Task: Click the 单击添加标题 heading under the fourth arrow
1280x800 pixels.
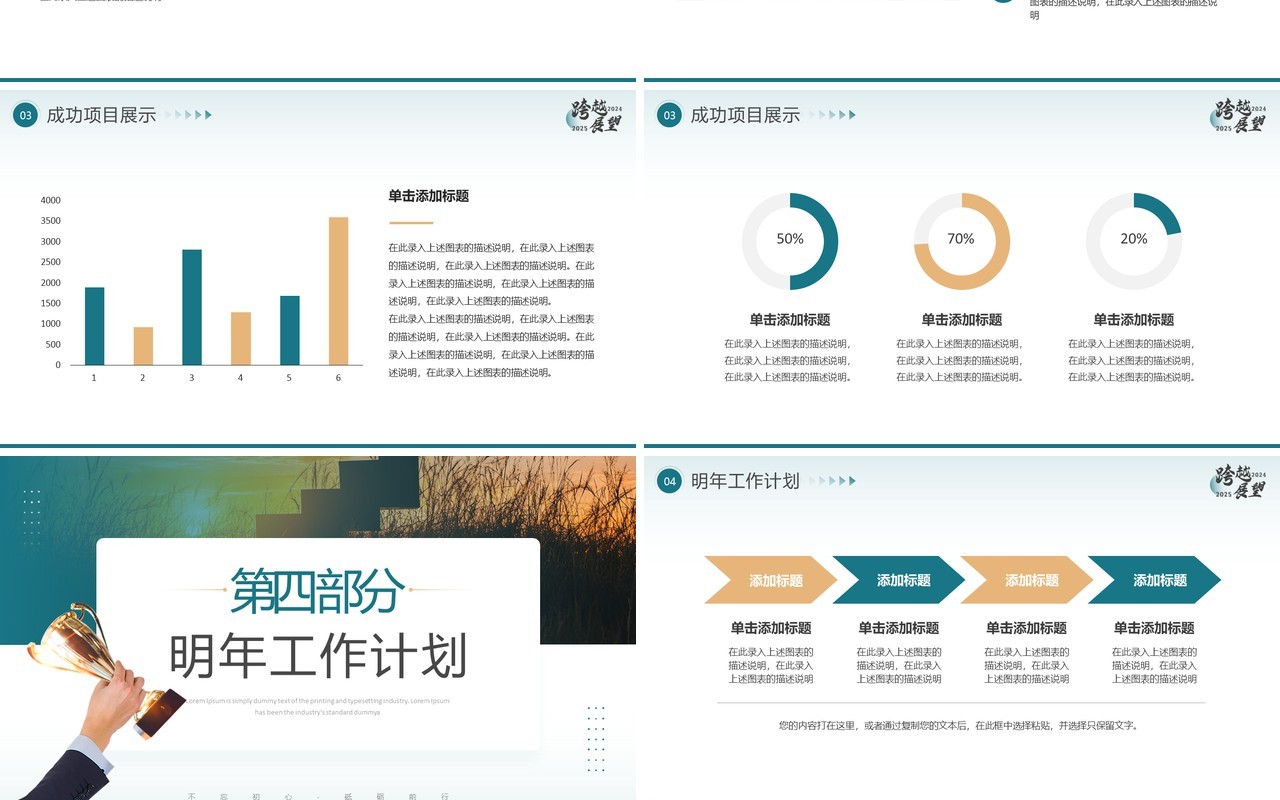Action: pyautogui.click(x=1155, y=628)
